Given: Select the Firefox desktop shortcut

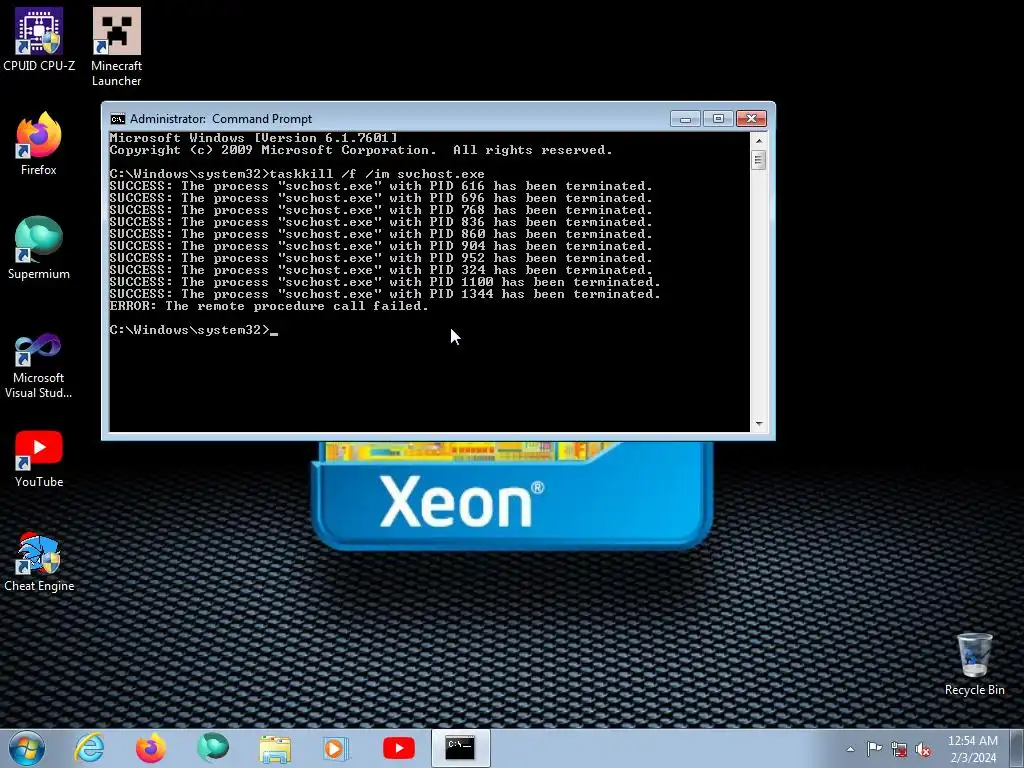Looking at the screenshot, I should 39,143.
